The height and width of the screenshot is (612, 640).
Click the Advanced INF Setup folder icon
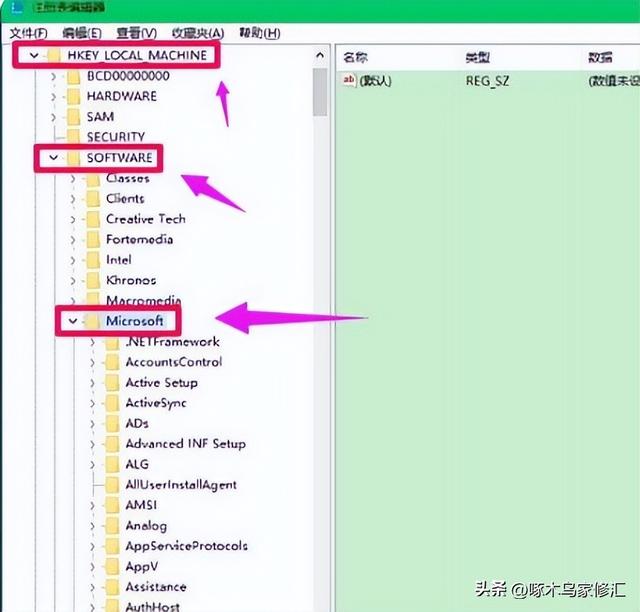[x=112, y=444]
